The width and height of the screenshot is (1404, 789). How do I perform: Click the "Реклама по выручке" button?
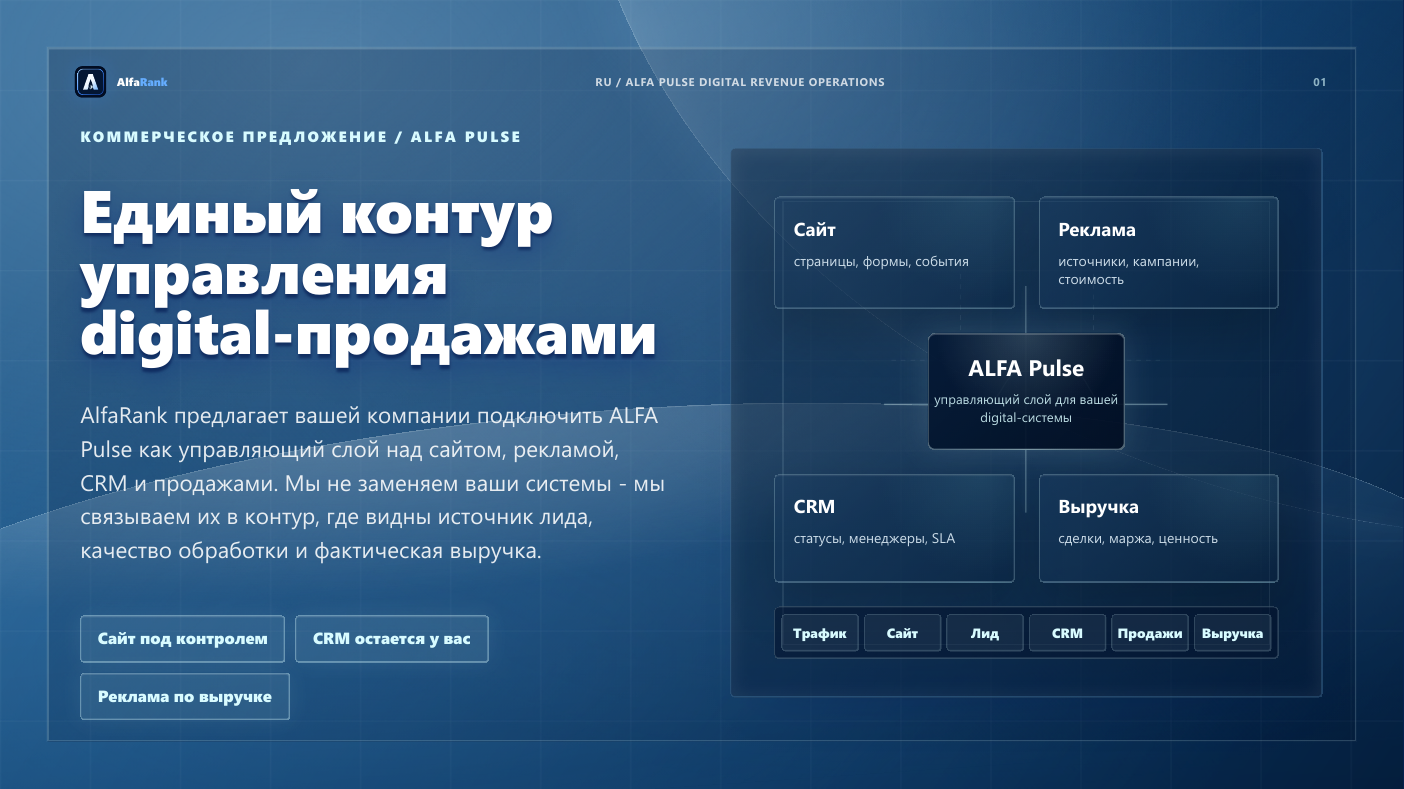[x=185, y=697]
